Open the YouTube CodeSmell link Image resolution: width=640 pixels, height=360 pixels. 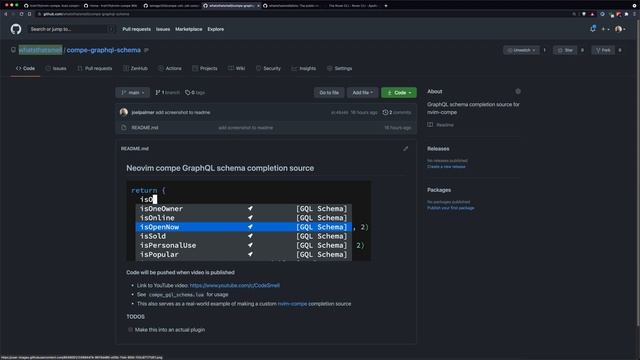pyautogui.click(x=235, y=285)
